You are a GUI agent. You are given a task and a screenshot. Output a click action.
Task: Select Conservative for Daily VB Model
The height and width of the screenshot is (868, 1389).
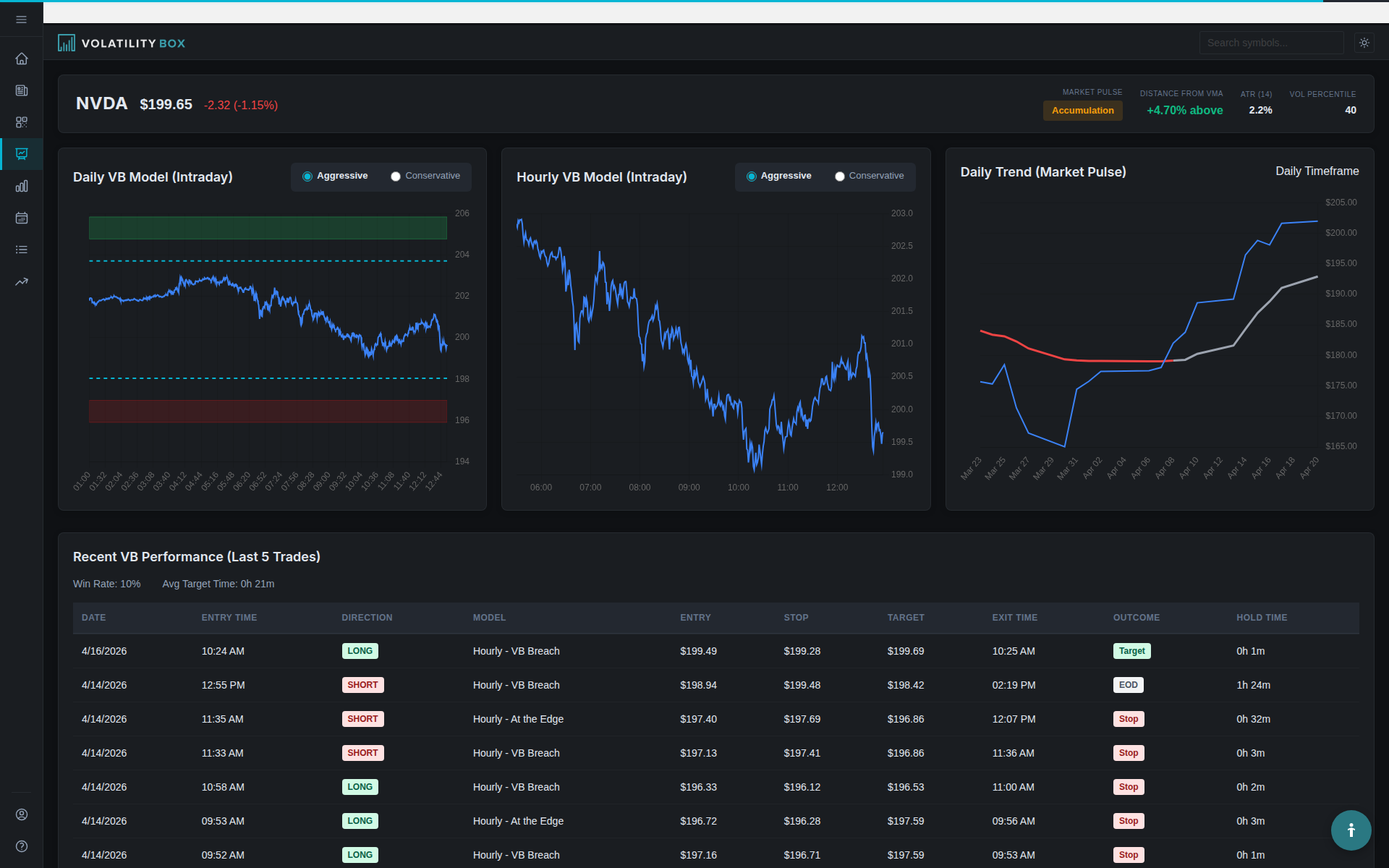click(425, 176)
